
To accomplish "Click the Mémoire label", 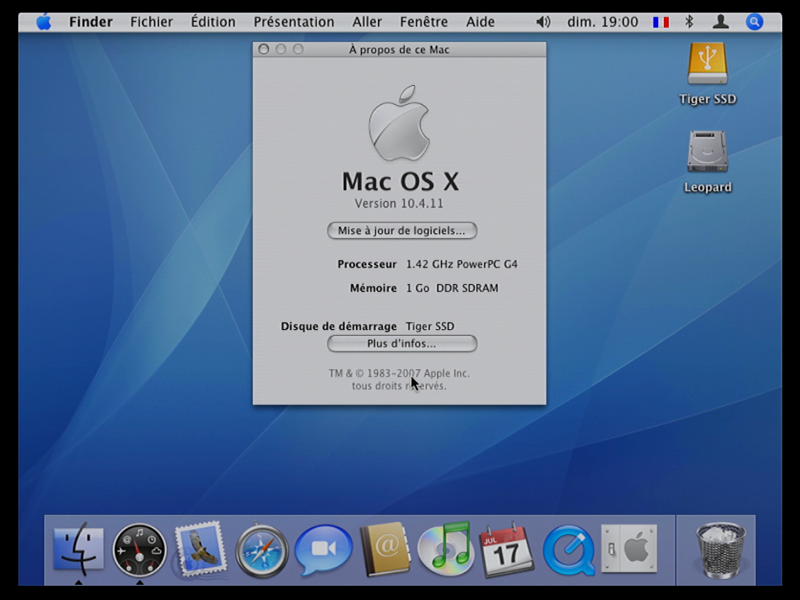I will pos(373,288).
